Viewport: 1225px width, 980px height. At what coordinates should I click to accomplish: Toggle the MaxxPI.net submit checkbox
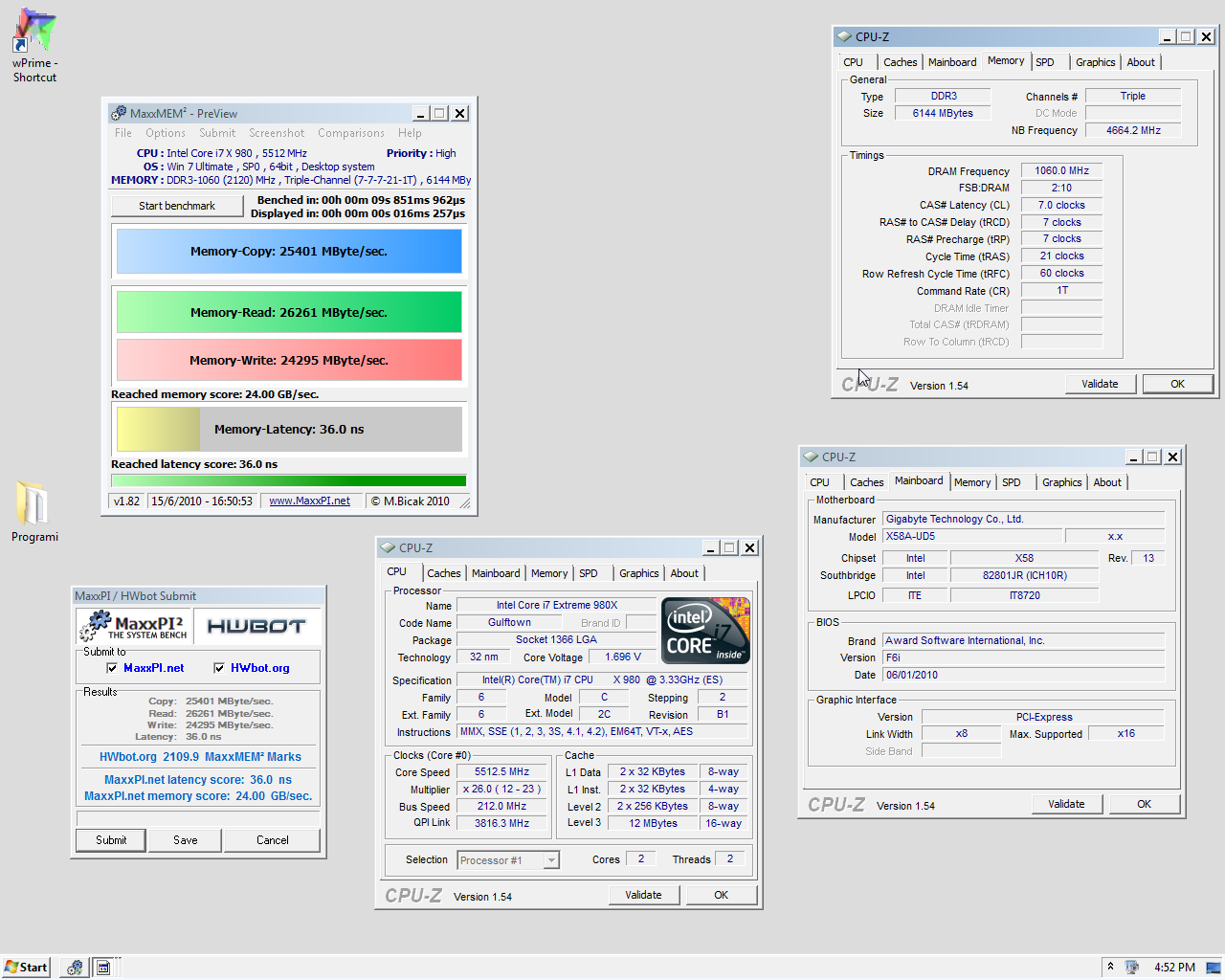(112, 668)
